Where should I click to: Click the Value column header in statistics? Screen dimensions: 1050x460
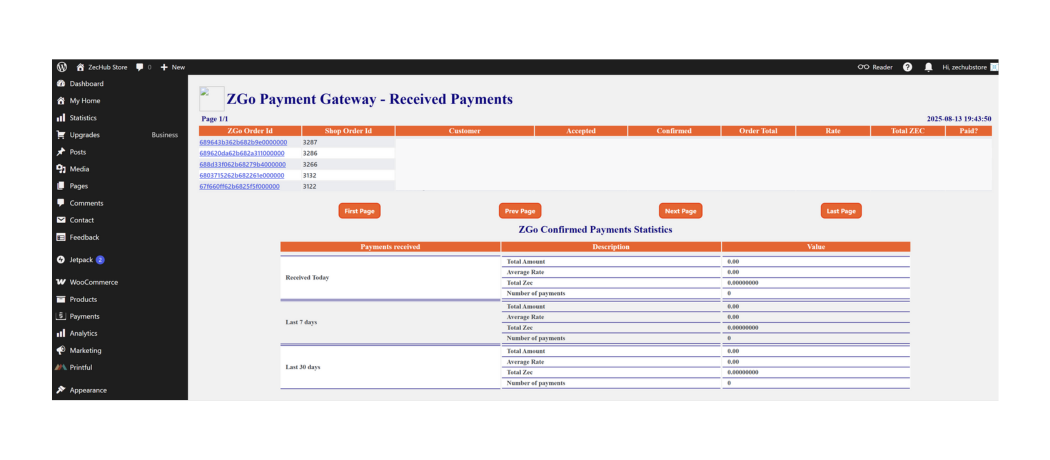point(816,247)
